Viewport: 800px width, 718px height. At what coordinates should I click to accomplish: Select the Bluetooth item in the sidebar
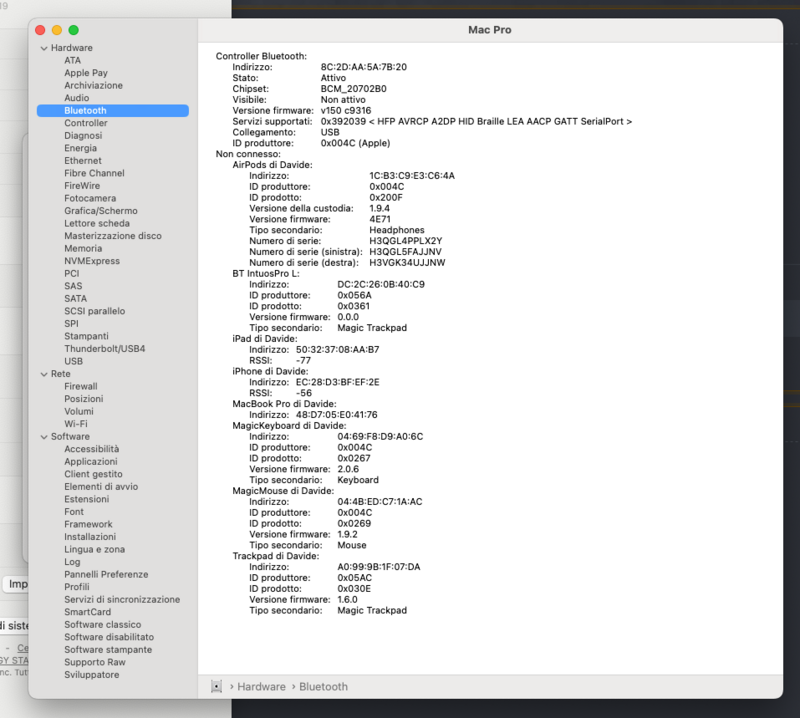coord(85,111)
